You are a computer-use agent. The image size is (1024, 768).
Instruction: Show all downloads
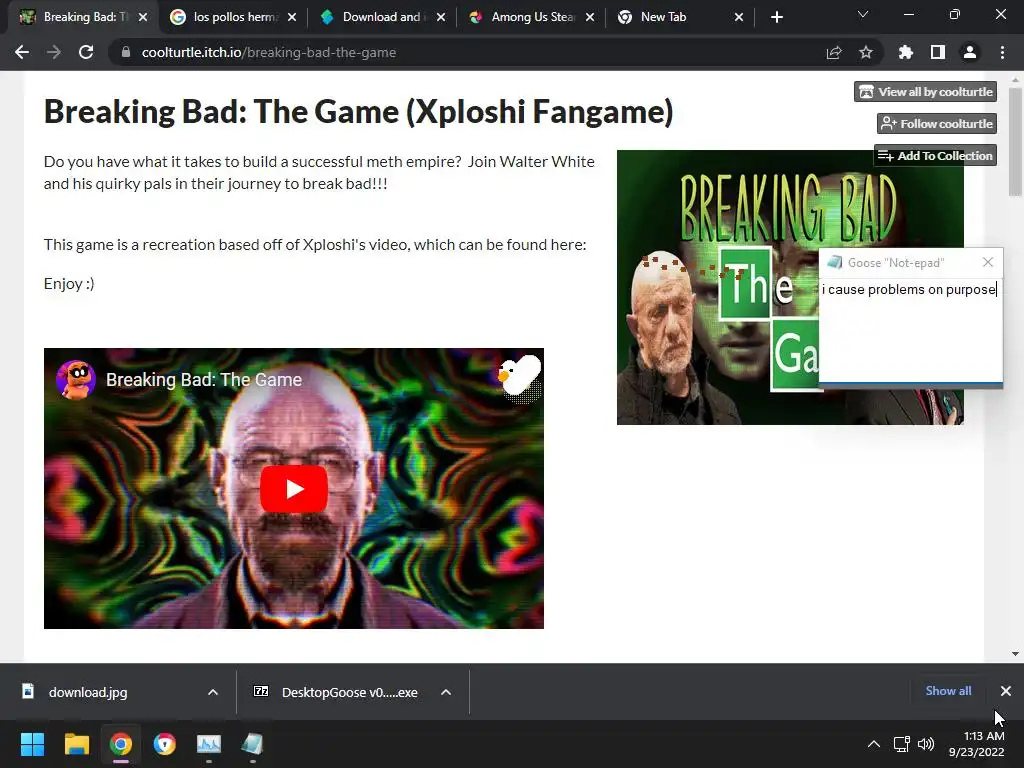[948, 691]
